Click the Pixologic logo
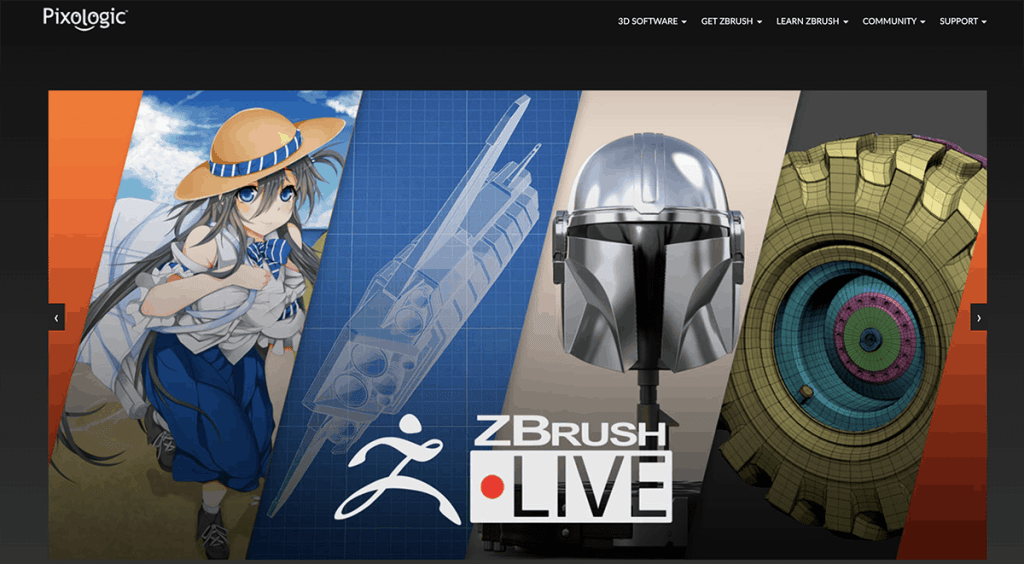1024x564 pixels. pos(85,18)
